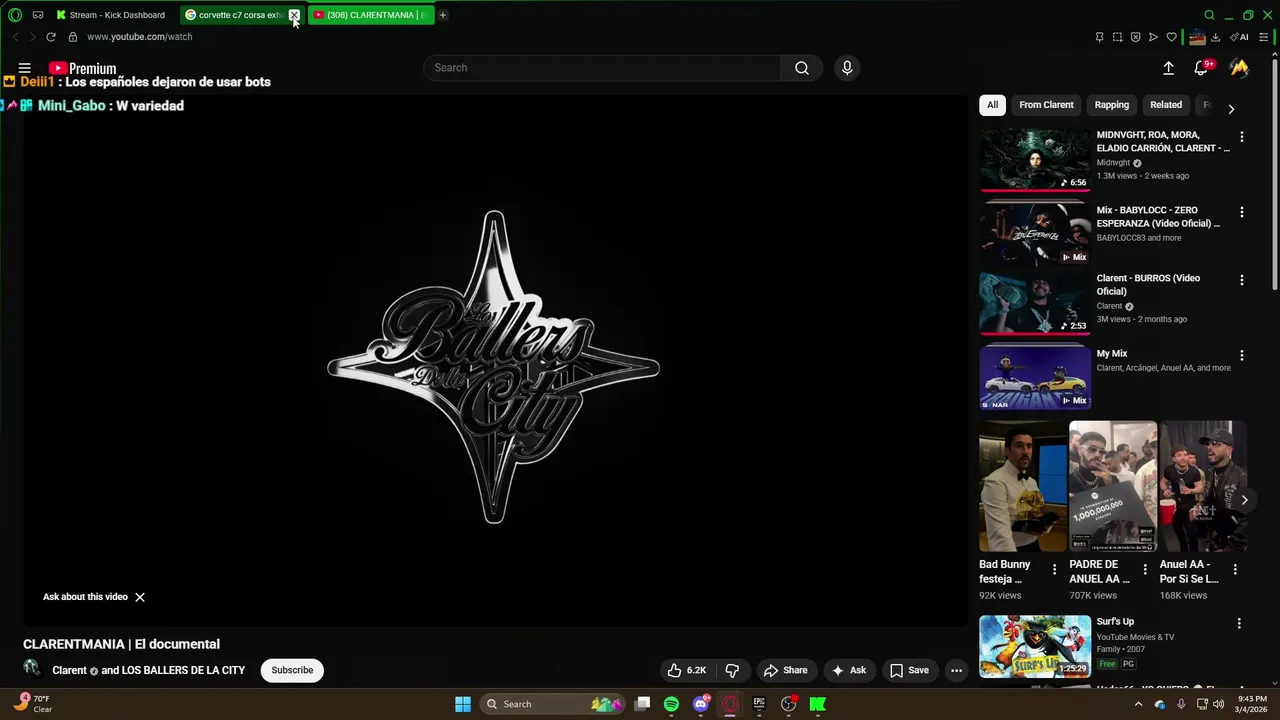Screen dimensions: 1280x720
Task: Open Spotify from the taskbar
Action: pyautogui.click(x=671, y=704)
